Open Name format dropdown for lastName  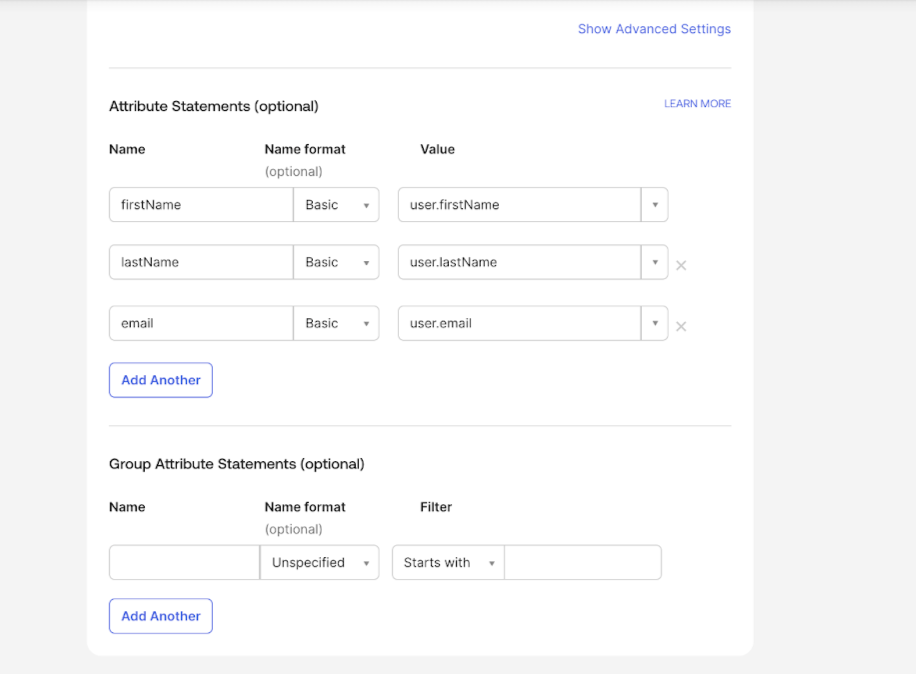pos(336,262)
